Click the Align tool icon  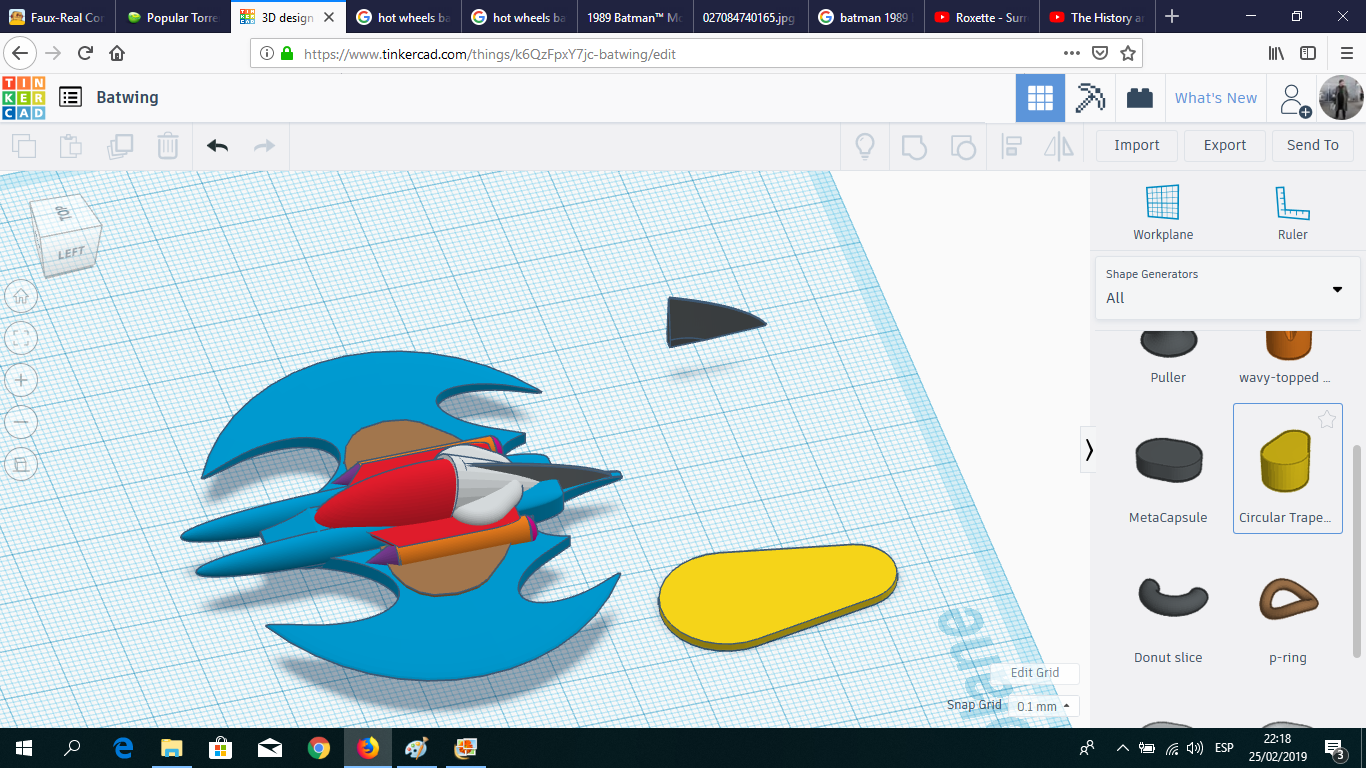pyautogui.click(x=1011, y=146)
